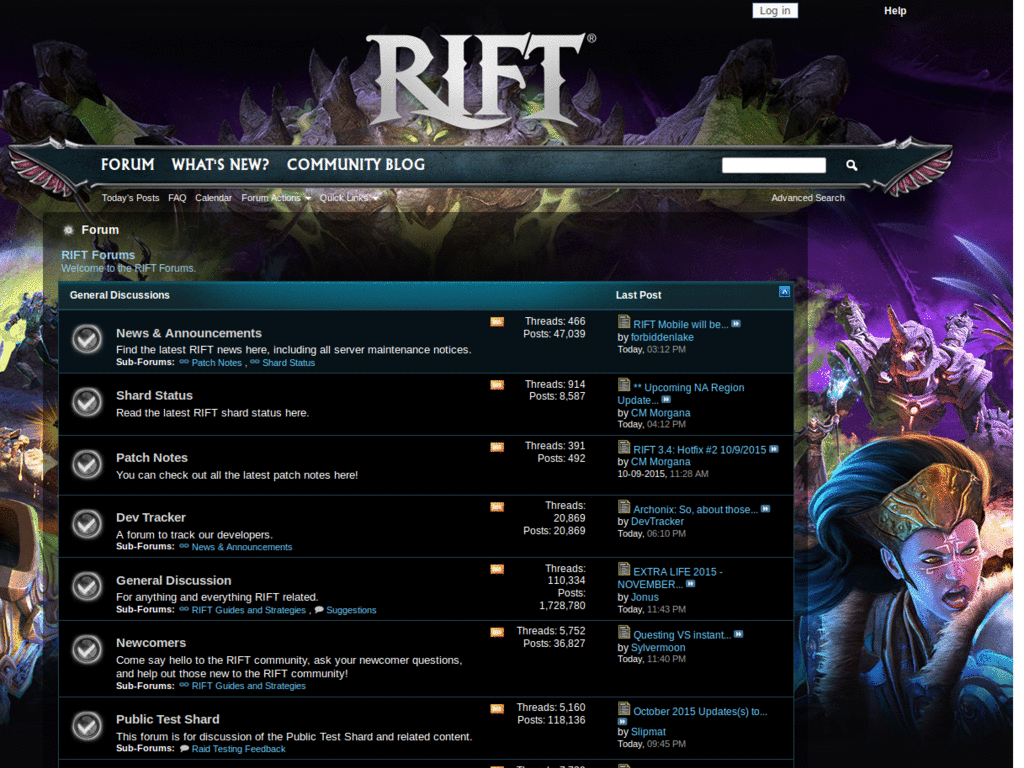
Task: View Sylvermoon's profile
Action: (x=658, y=647)
